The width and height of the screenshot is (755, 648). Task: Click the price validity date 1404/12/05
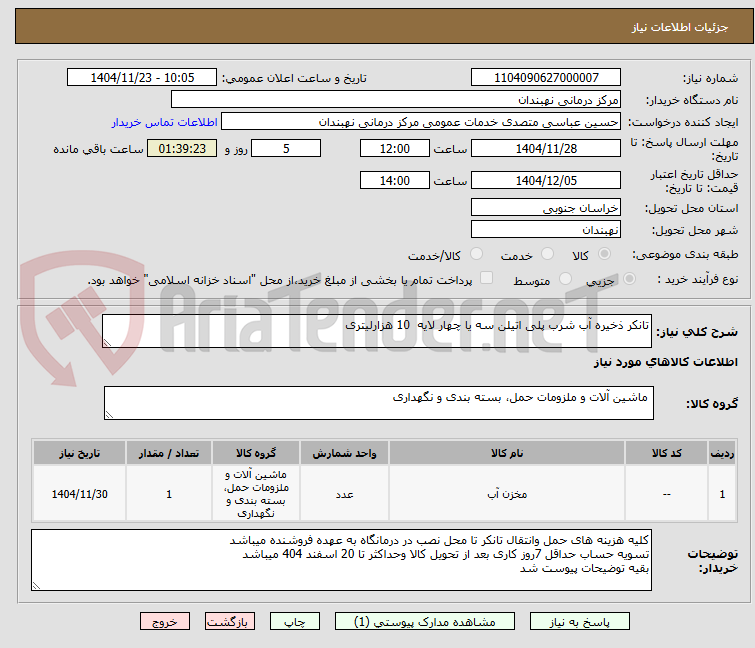546,180
